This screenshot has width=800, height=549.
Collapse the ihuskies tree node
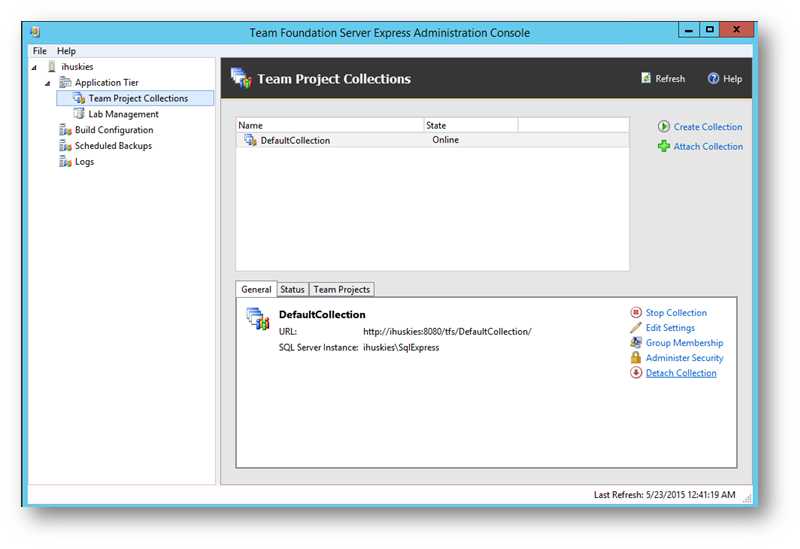coord(34,67)
